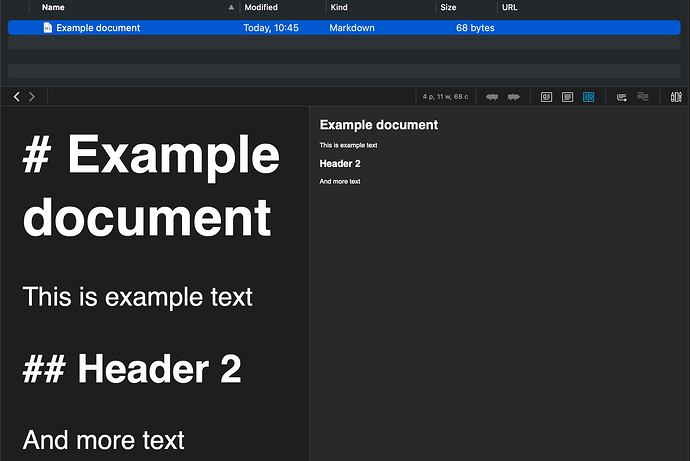Sort the list by Name column
The width and height of the screenshot is (690, 461).
pos(54,7)
